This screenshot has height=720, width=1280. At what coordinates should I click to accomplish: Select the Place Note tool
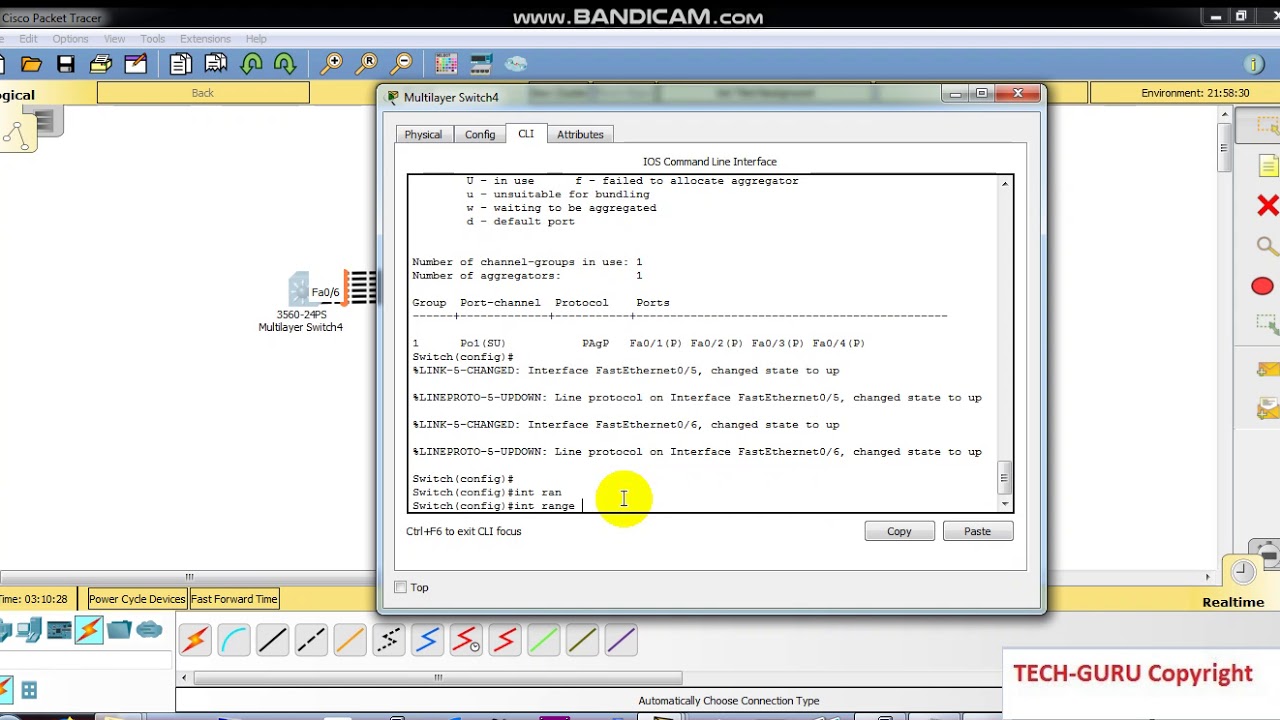(x=1268, y=166)
